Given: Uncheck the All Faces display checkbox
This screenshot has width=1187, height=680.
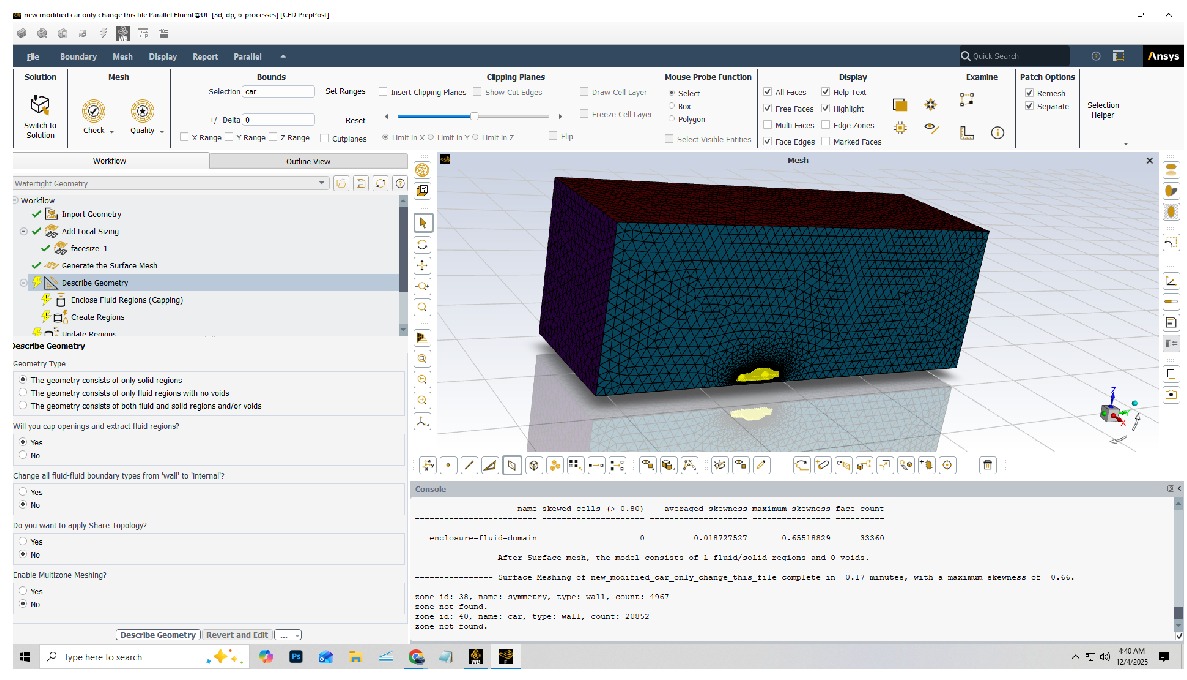Looking at the screenshot, I should click(768, 92).
